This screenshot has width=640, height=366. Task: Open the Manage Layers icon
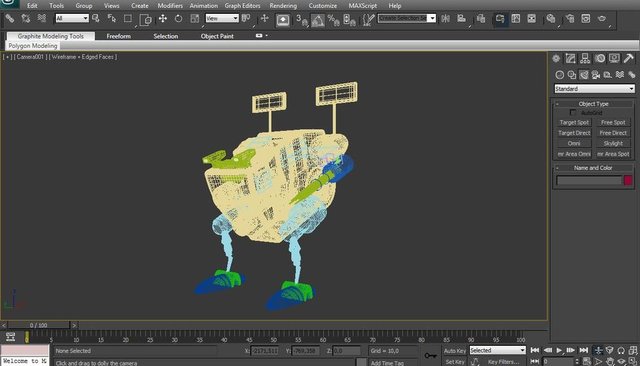click(x=481, y=18)
